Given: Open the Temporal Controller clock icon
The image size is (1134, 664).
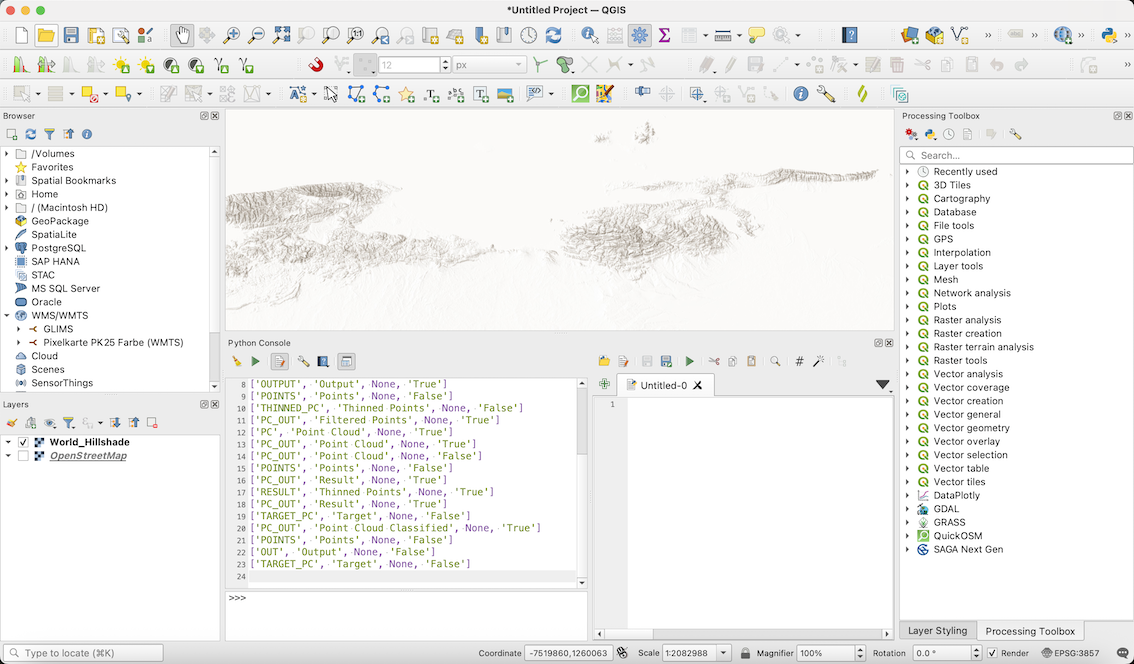Looking at the screenshot, I should [528, 33].
